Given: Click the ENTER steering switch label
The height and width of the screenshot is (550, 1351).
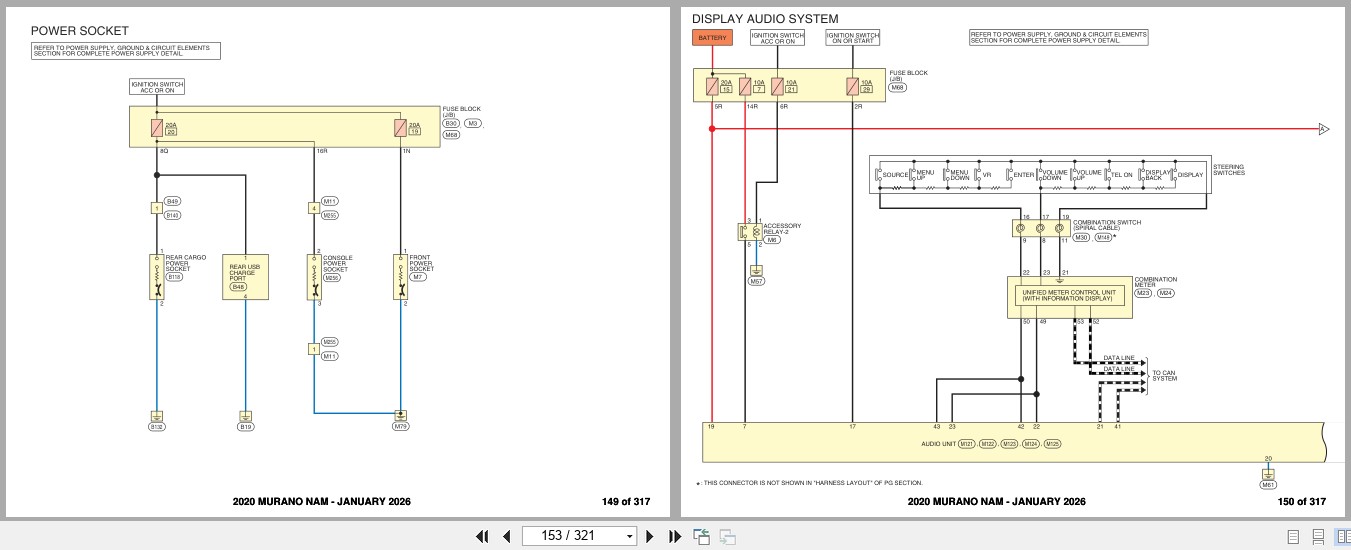Looking at the screenshot, I should coord(1024,175).
